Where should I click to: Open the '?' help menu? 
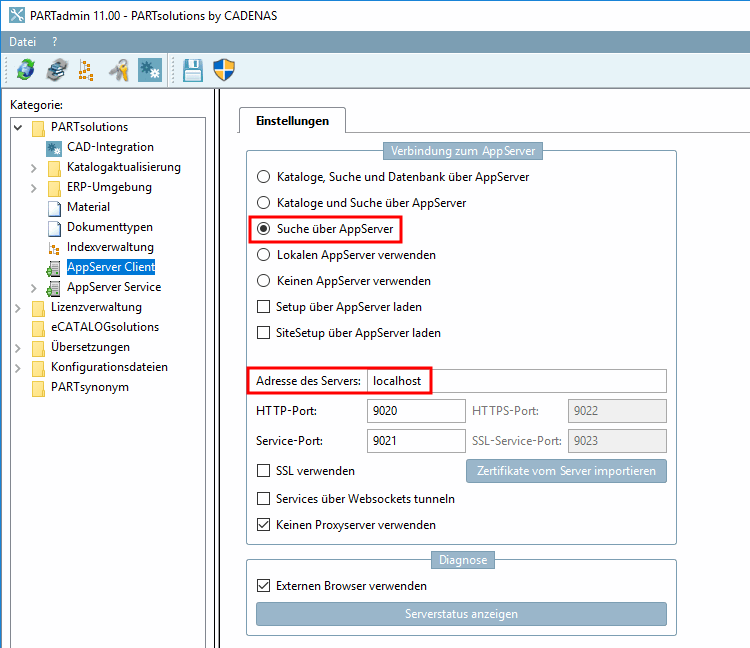pos(55,42)
